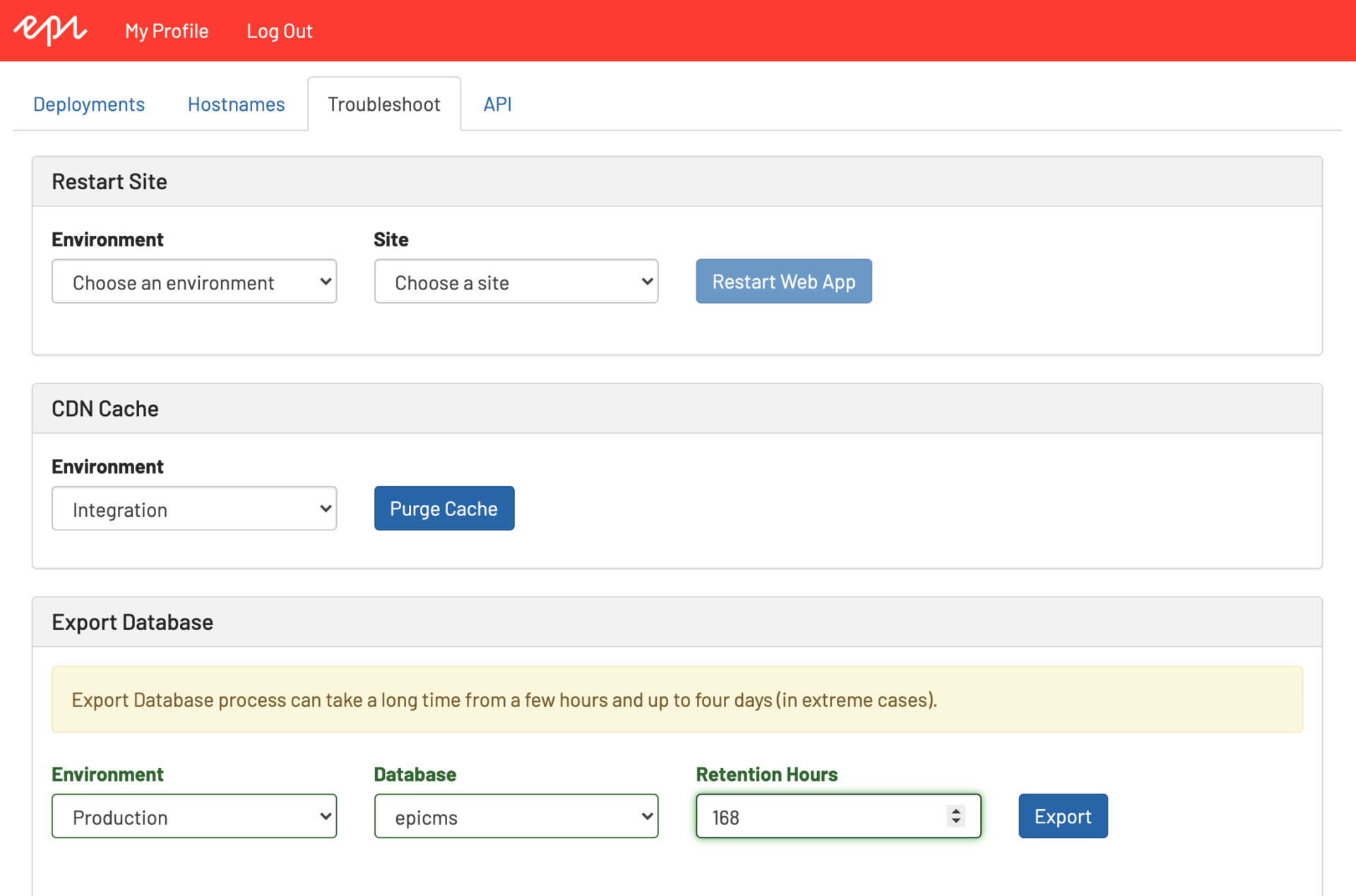Screen dimensions: 1356x896
Task: Switch to the Hostnames tab
Action: click(236, 104)
